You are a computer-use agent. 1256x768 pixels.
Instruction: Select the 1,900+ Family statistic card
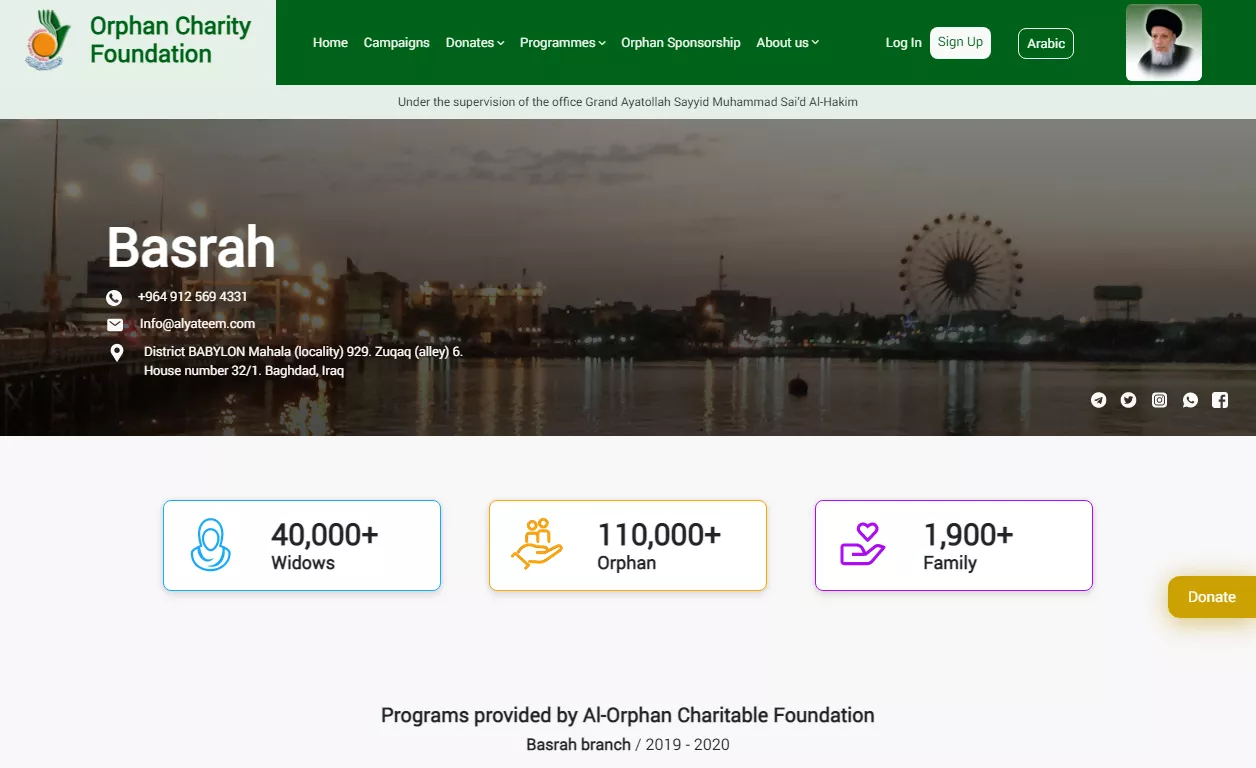(x=954, y=546)
